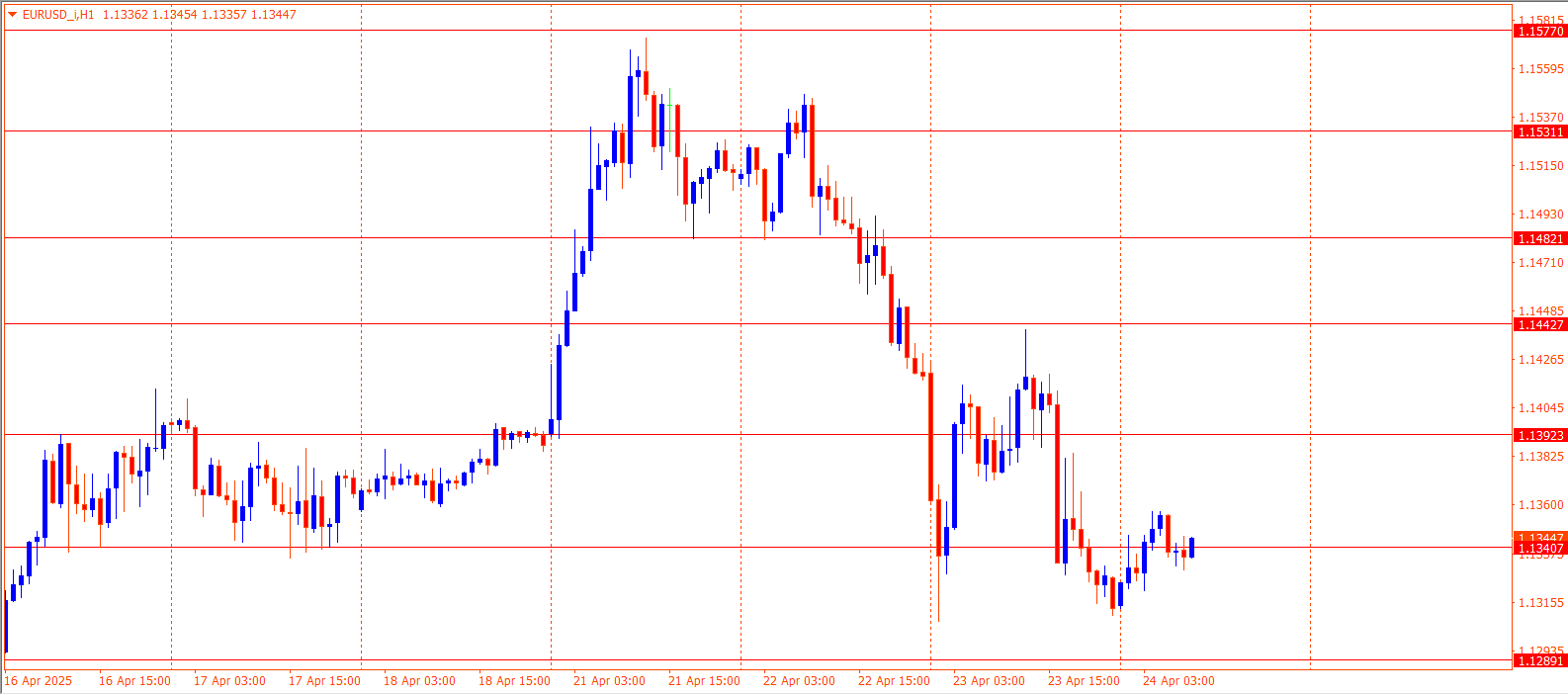Click the 17 Apr 15:00 time label
Image resolution: width=1568 pixels, height=695 pixels.
[x=324, y=680]
